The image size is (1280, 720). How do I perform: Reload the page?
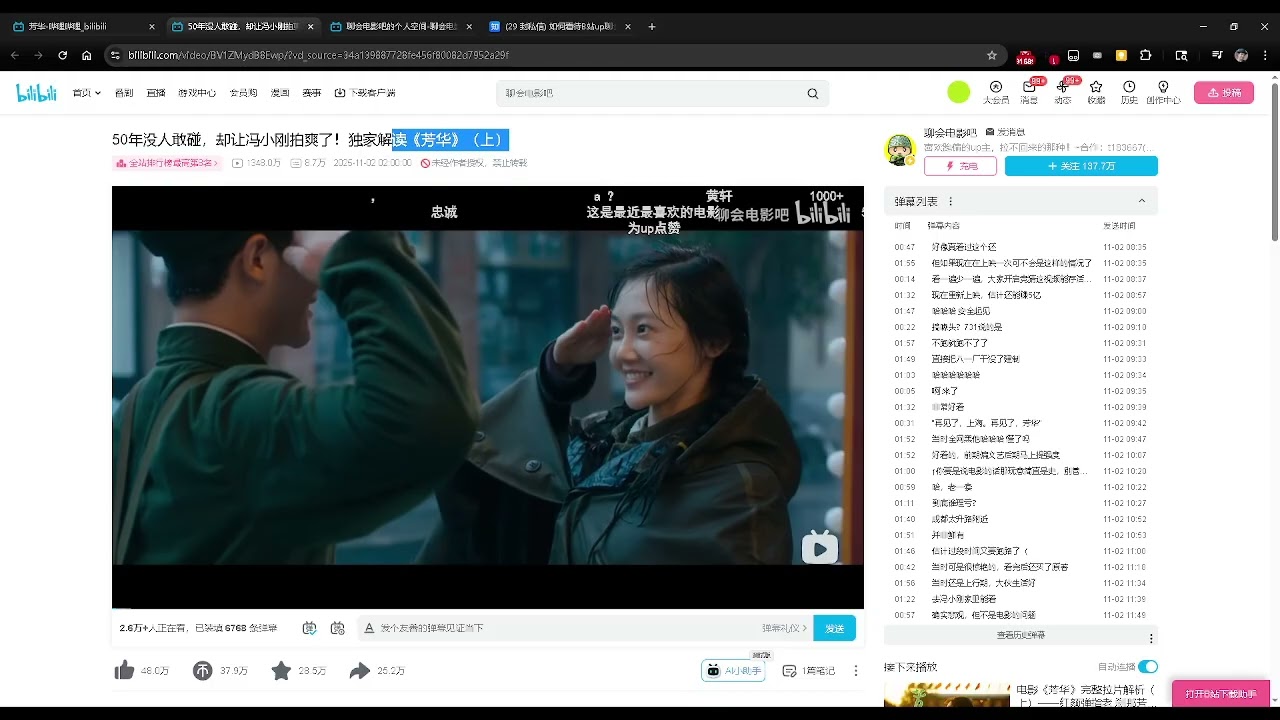[62, 55]
